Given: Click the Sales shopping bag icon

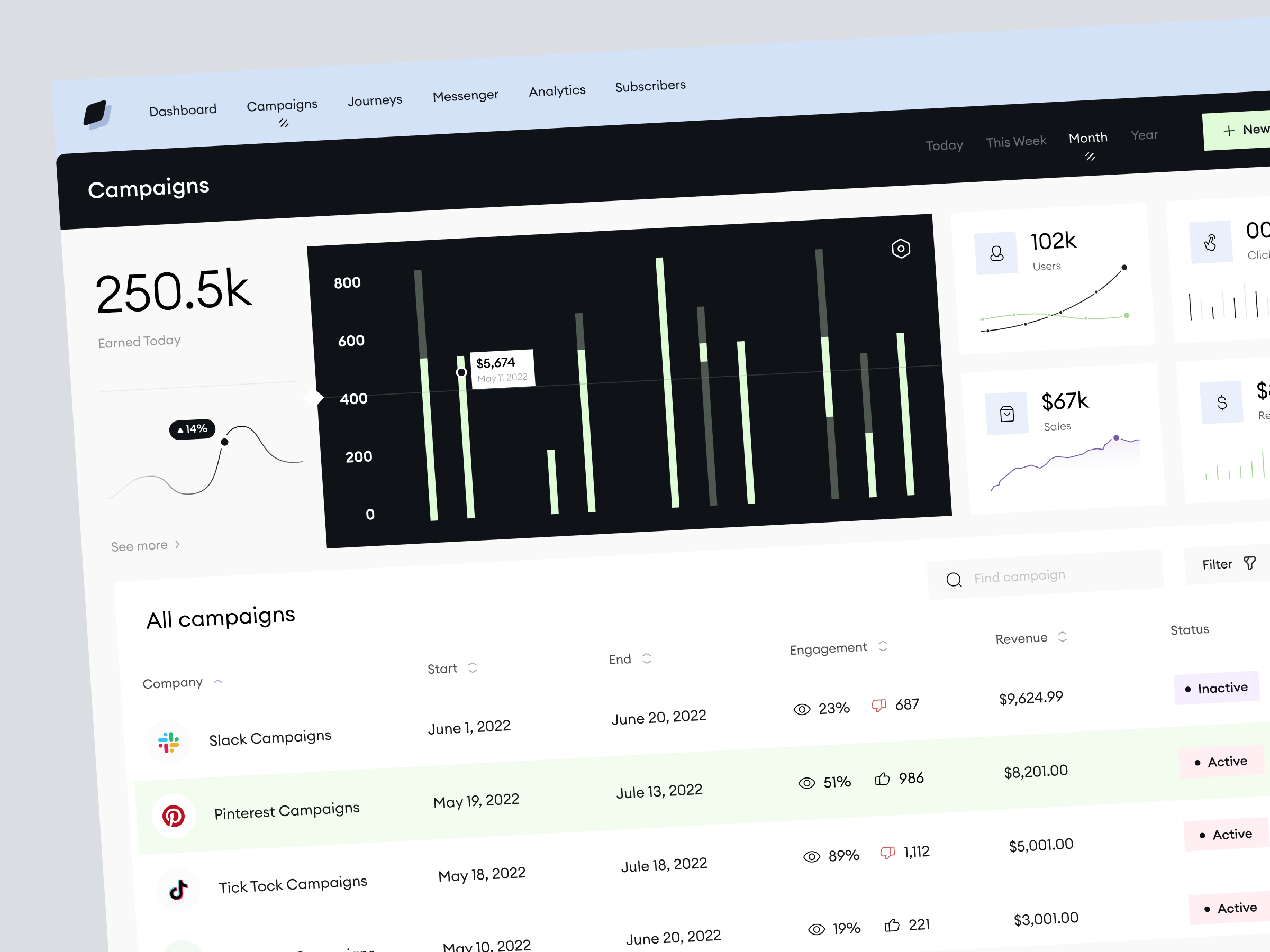Looking at the screenshot, I should (x=1007, y=414).
